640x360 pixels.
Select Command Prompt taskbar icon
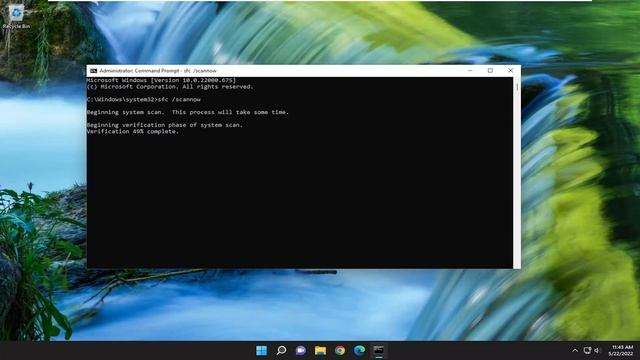[379, 350]
